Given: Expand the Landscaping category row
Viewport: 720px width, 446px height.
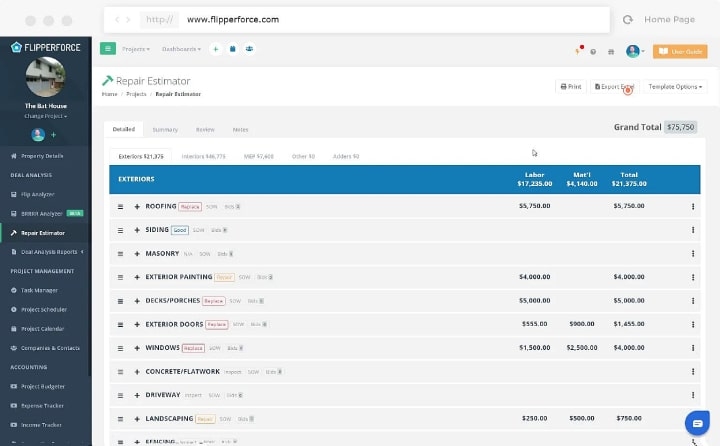Looking at the screenshot, I should 137,419.
